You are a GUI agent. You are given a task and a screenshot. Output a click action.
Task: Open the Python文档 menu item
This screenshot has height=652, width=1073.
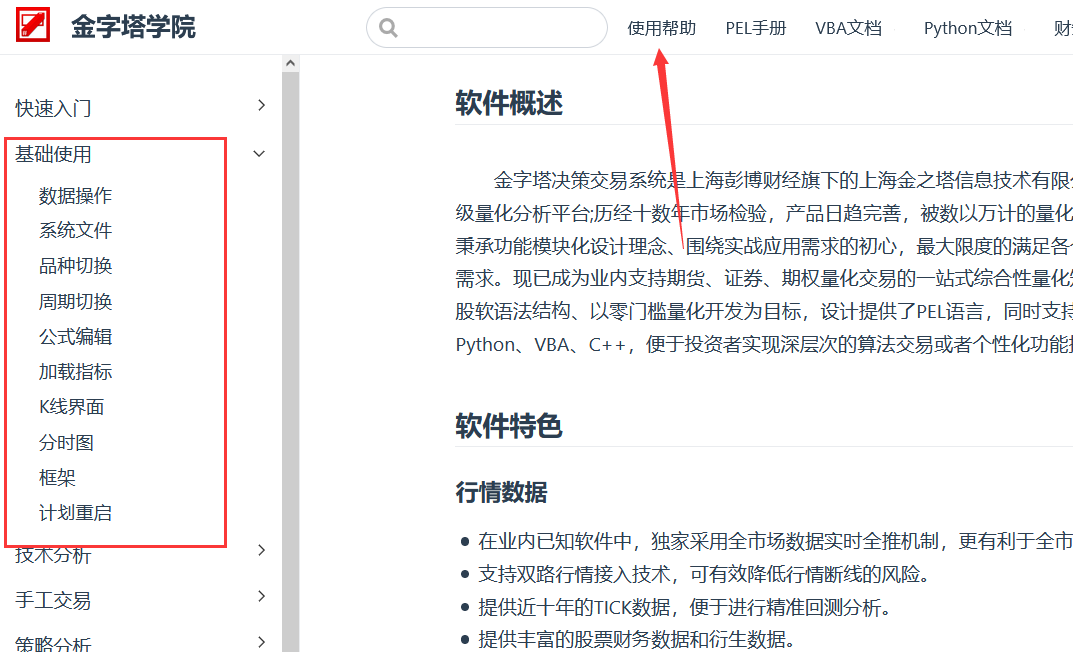(968, 28)
